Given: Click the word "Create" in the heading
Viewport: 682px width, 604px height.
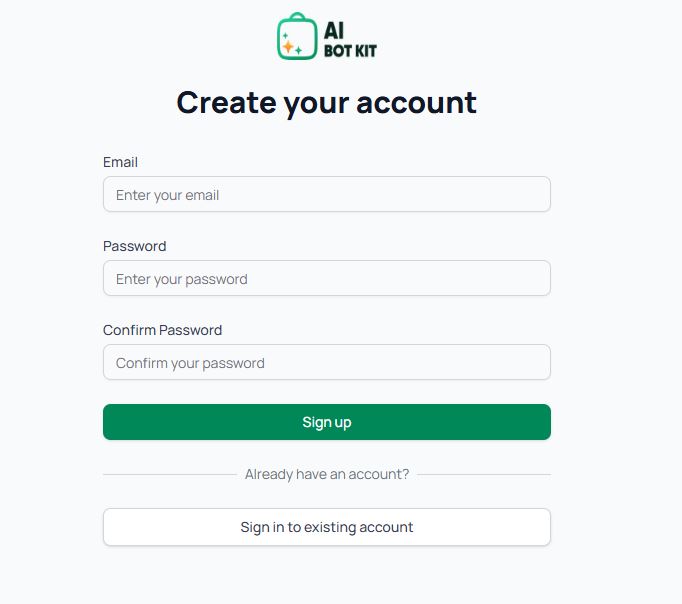Looking at the screenshot, I should (x=226, y=103).
